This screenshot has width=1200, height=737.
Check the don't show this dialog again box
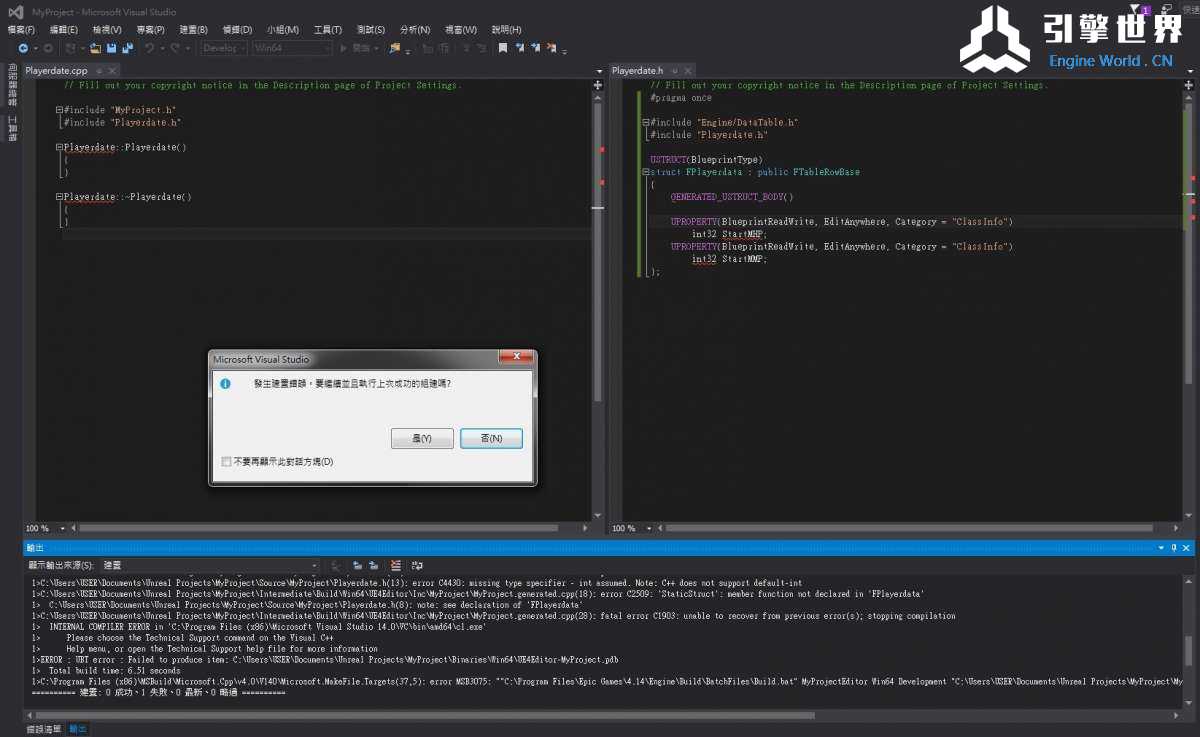pyautogui.click(x=226, y=462)
